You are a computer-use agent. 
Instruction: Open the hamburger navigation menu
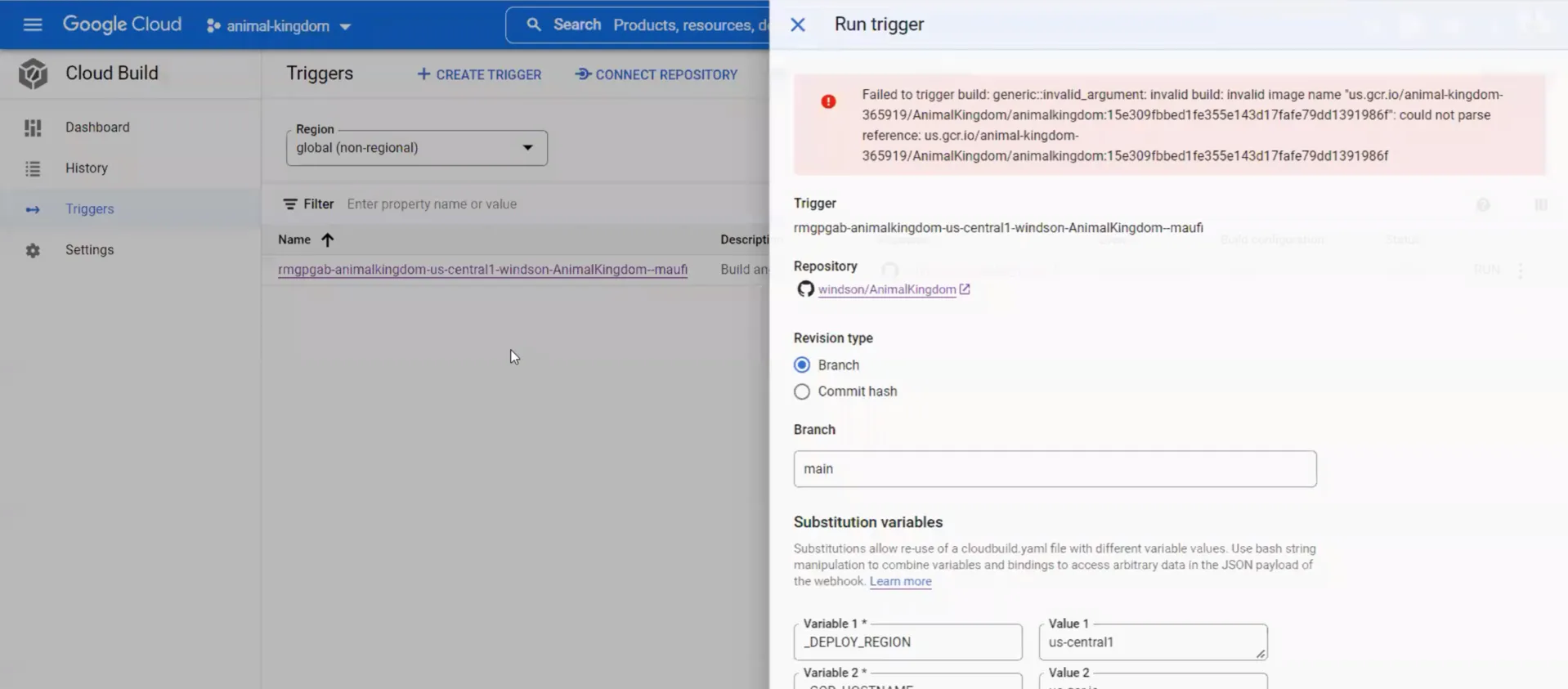[33, 25]
